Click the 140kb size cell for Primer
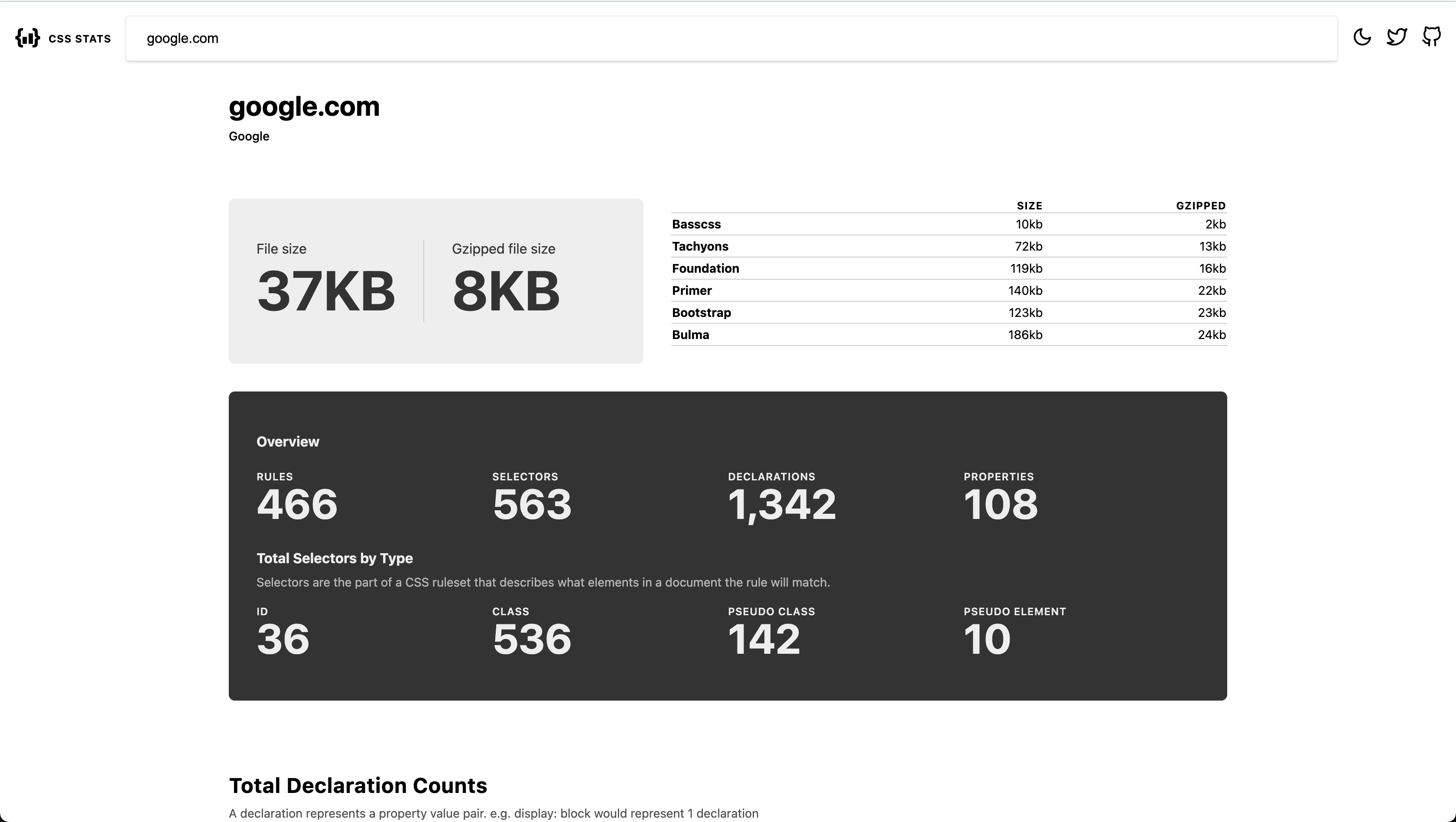1456x822 pixels. [1025, 290]
